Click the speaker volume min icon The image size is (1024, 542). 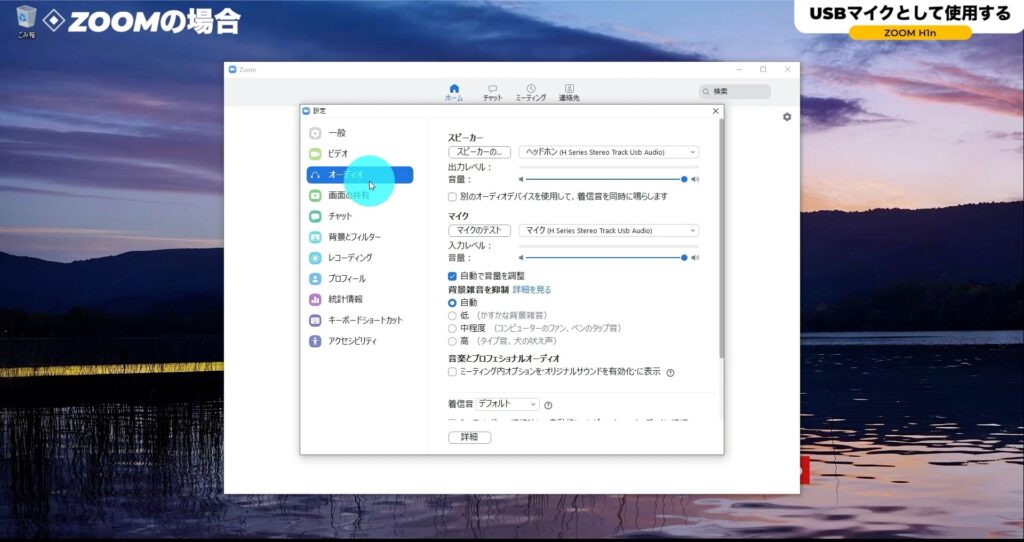click(x=521, y=180)
